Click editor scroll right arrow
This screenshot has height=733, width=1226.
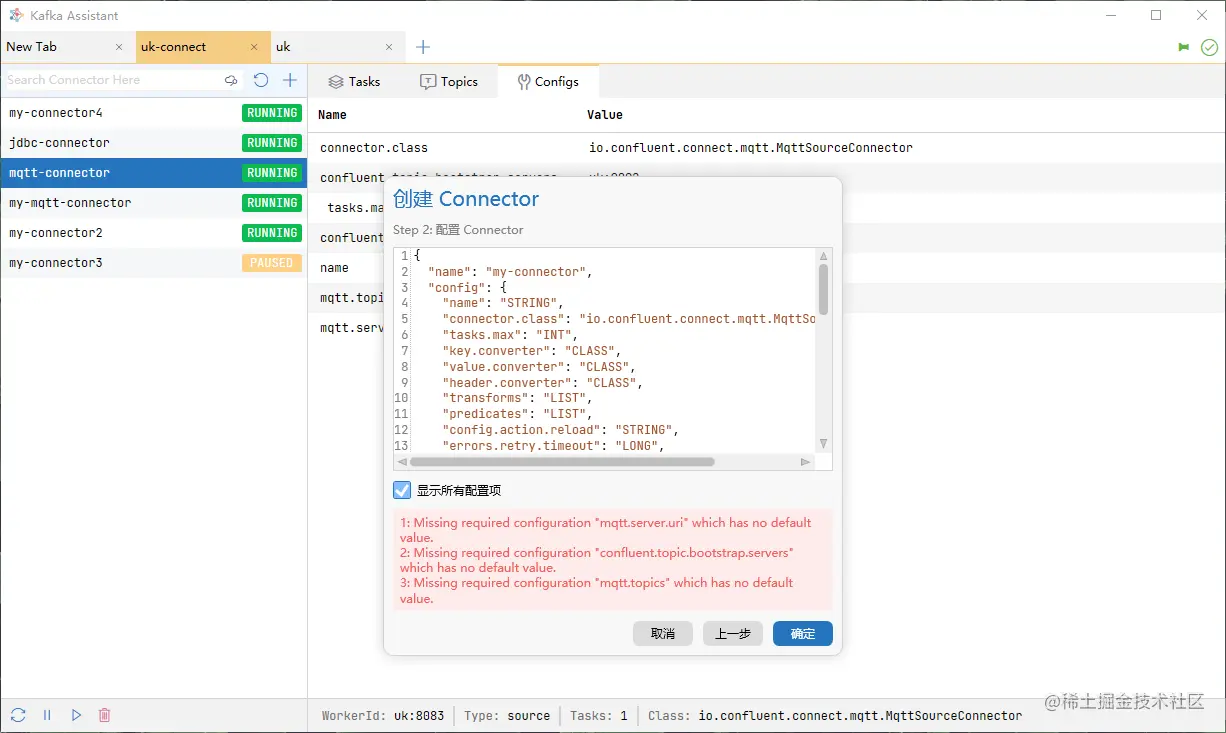(805, 462)
